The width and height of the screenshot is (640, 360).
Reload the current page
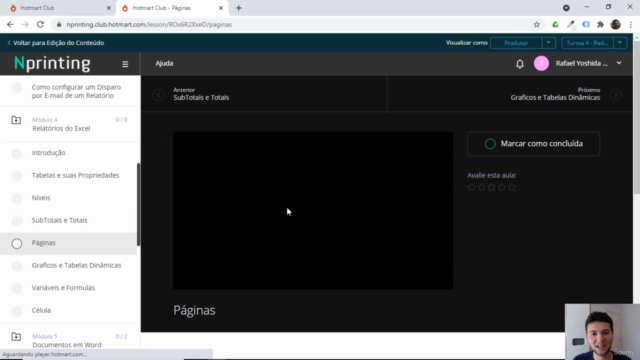coord(40,24)
